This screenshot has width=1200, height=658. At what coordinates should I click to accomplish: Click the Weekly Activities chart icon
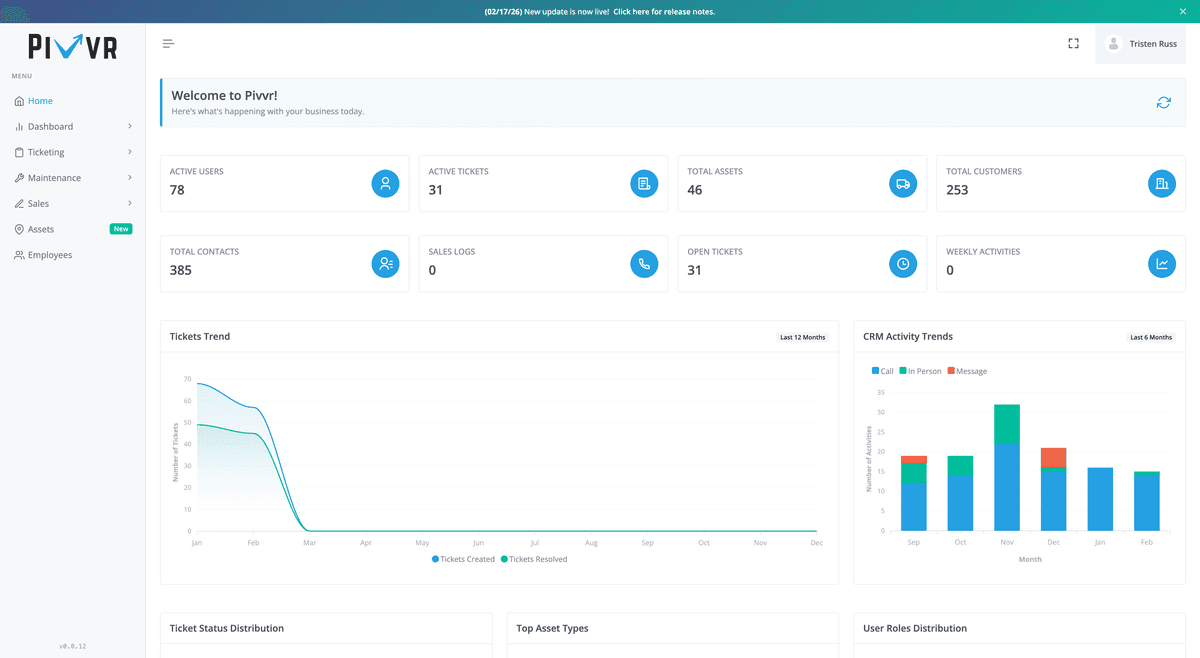[1161, 264]
